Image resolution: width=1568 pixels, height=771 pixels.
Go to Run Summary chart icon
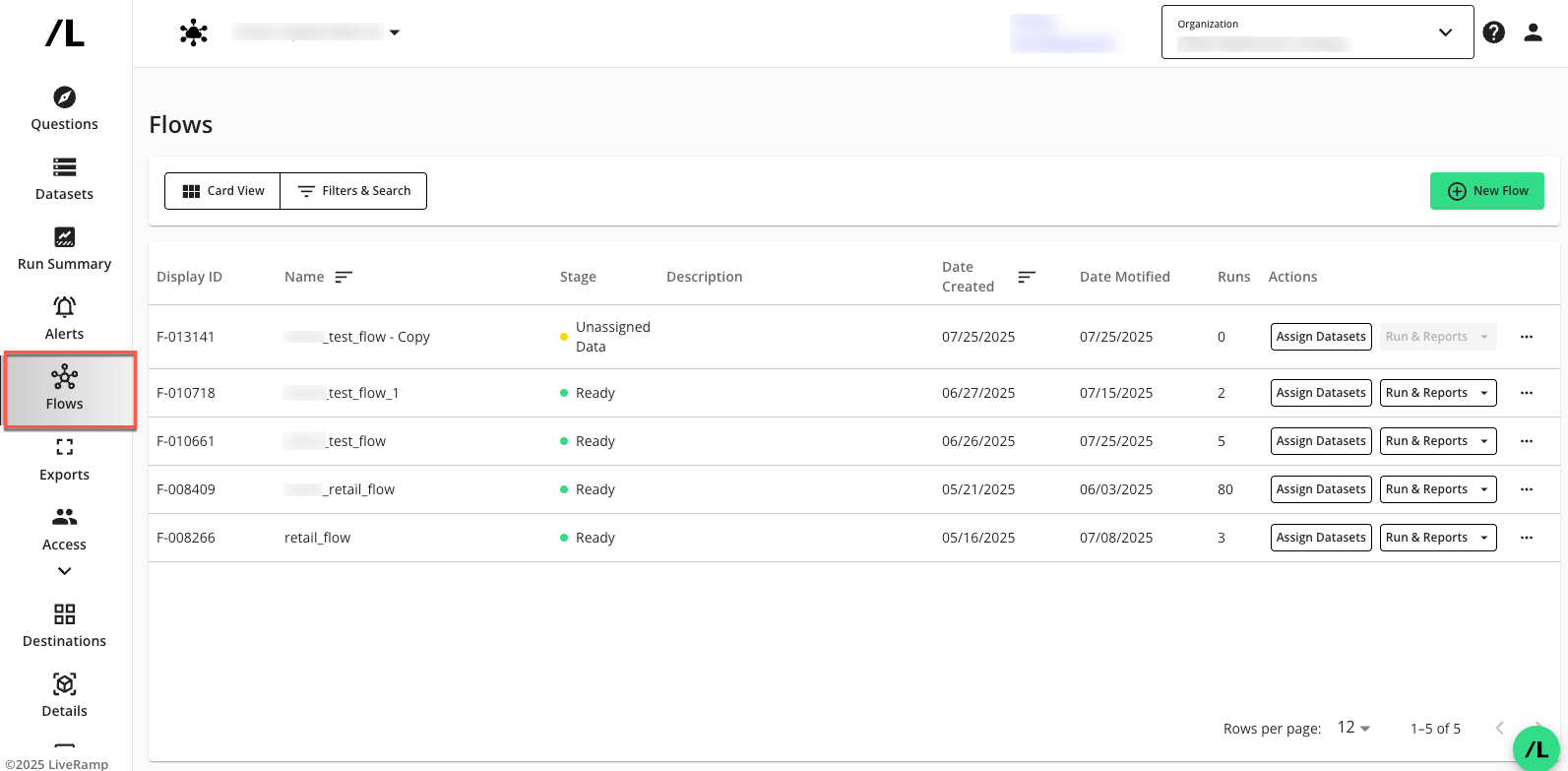64,237
